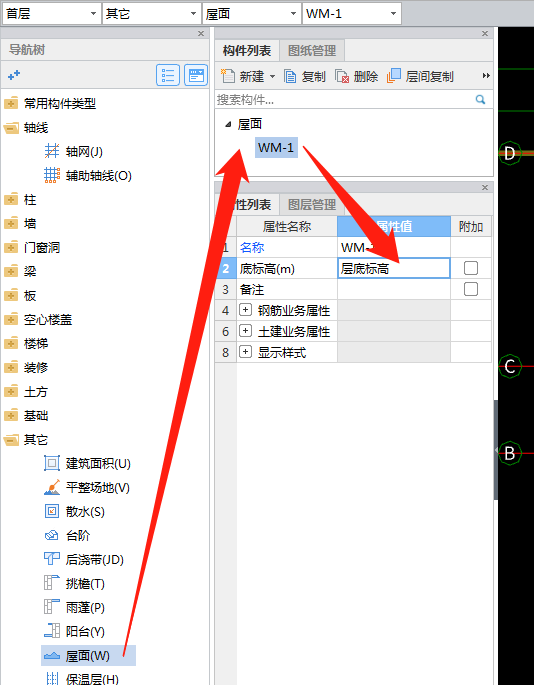Expand the 装修 folder
This screenshot has height=685, width=534.
point(11,368)
